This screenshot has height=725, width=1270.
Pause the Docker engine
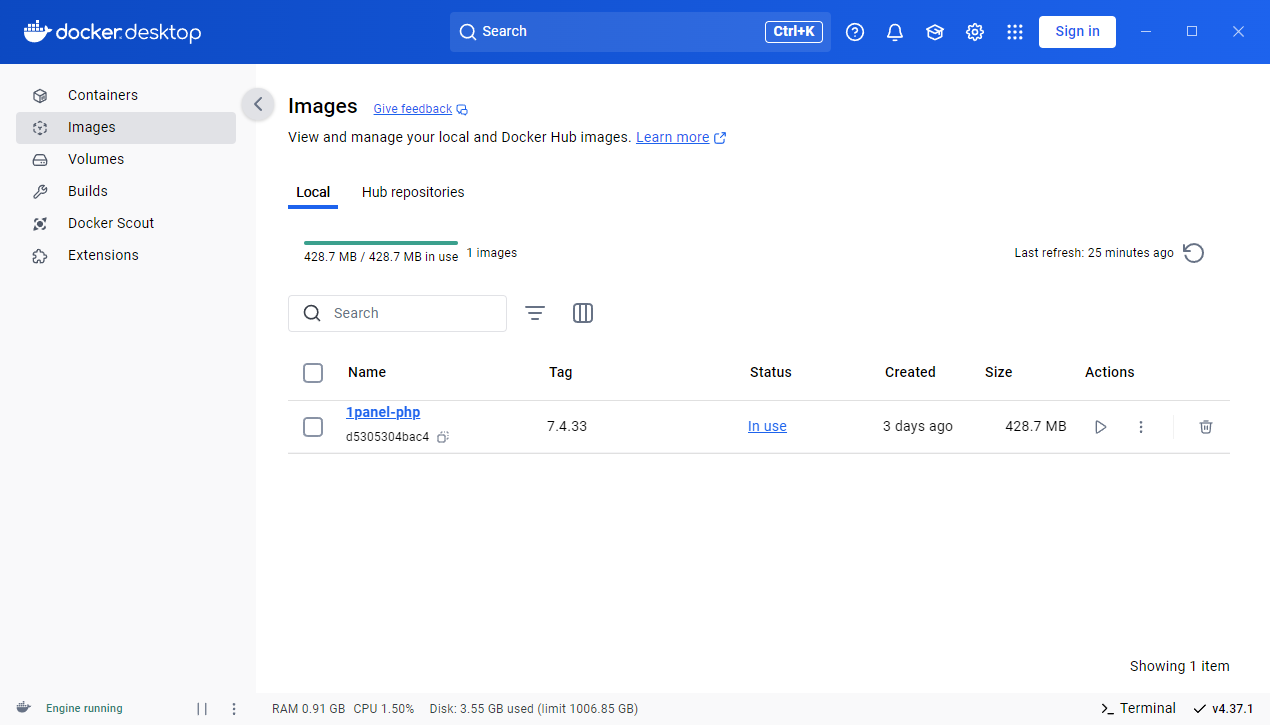click(x=202, y=709)
